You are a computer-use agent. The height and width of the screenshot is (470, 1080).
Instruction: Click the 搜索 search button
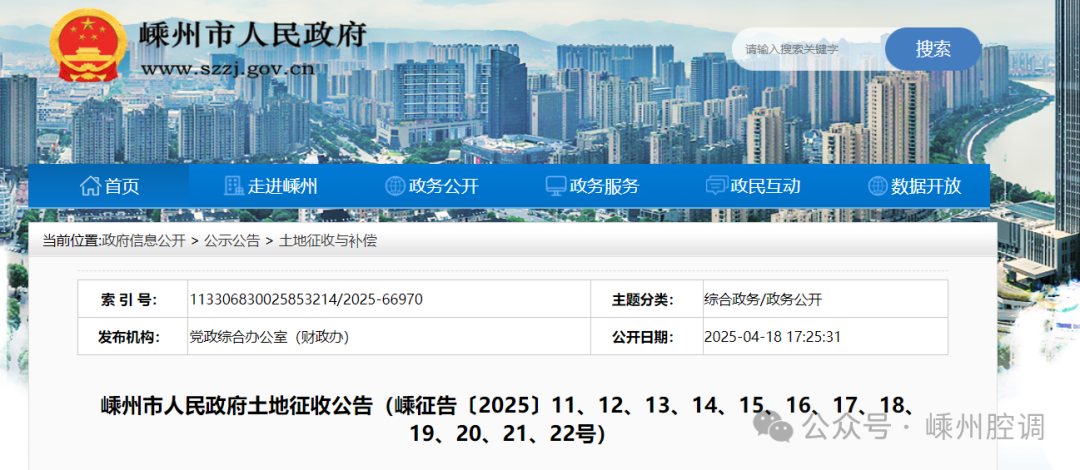(x=933, y=48)
